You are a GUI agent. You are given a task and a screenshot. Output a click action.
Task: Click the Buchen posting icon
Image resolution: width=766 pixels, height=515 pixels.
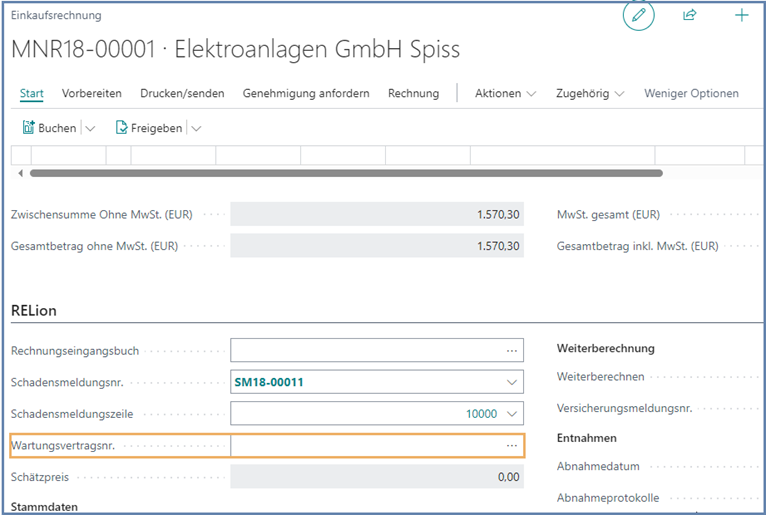pyautogui.click(x=29, y=128)
